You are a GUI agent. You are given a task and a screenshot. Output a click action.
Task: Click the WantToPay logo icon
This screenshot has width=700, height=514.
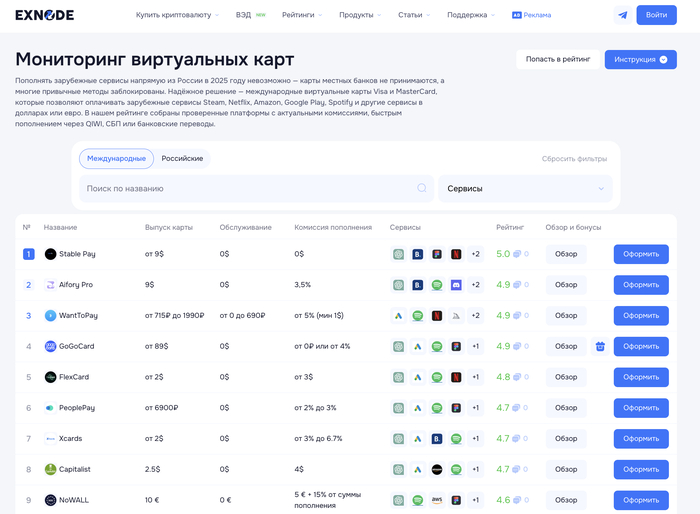click(50, 316)
